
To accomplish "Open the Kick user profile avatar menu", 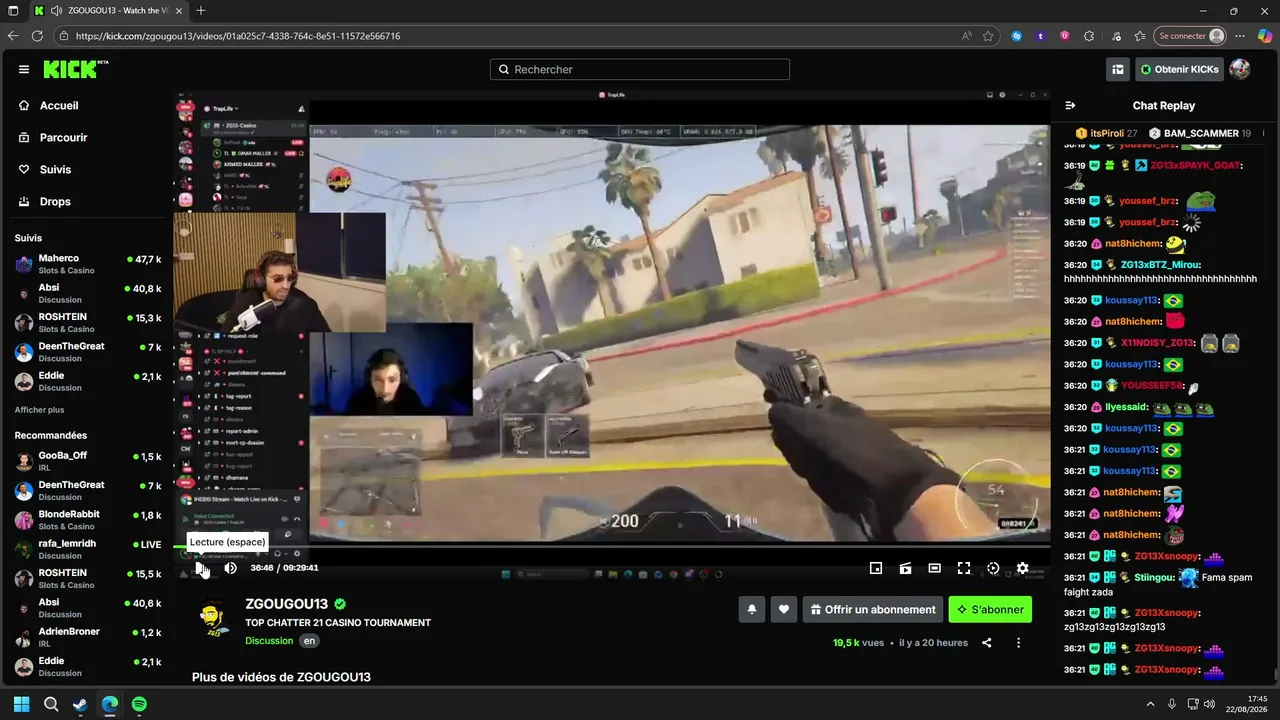I will point(1240,69).
